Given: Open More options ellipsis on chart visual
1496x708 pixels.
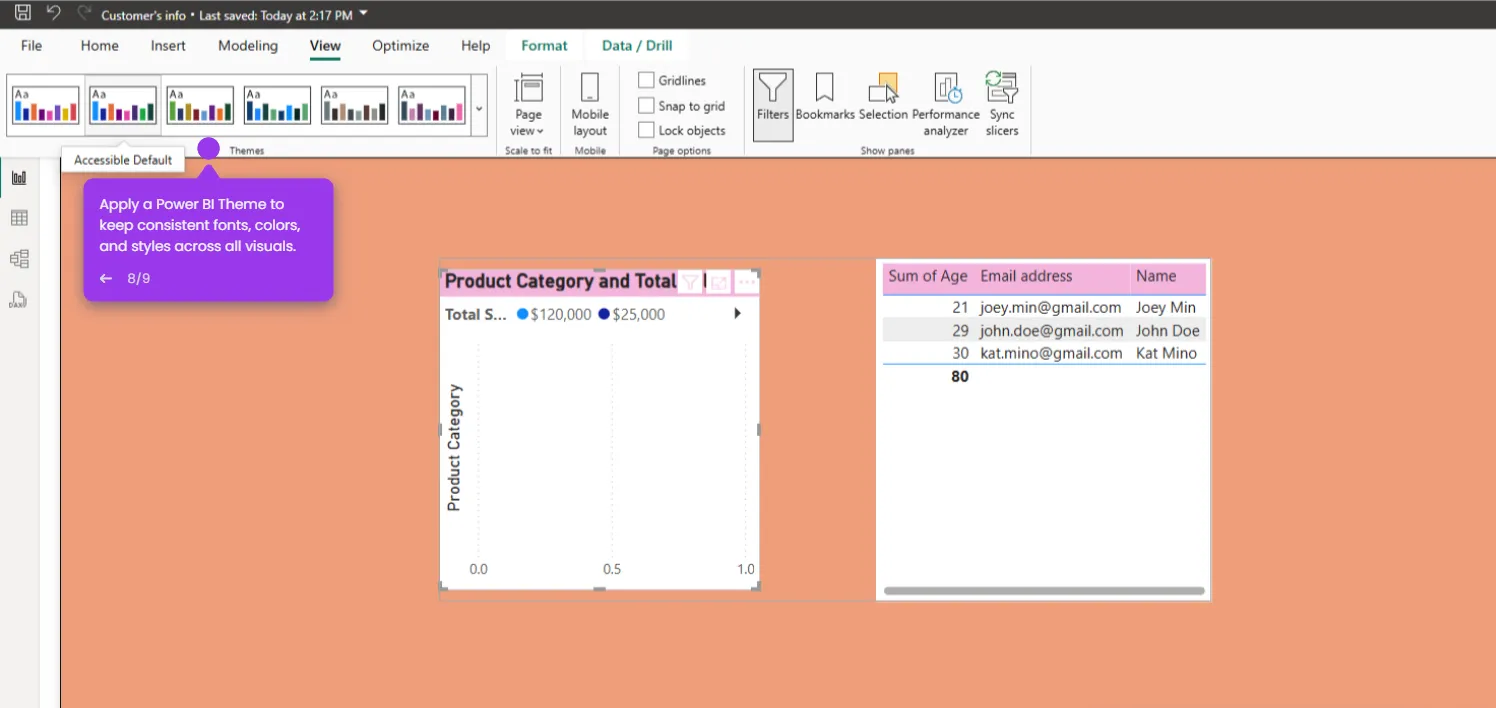Looking at the screenshot, I should [746, 283].
